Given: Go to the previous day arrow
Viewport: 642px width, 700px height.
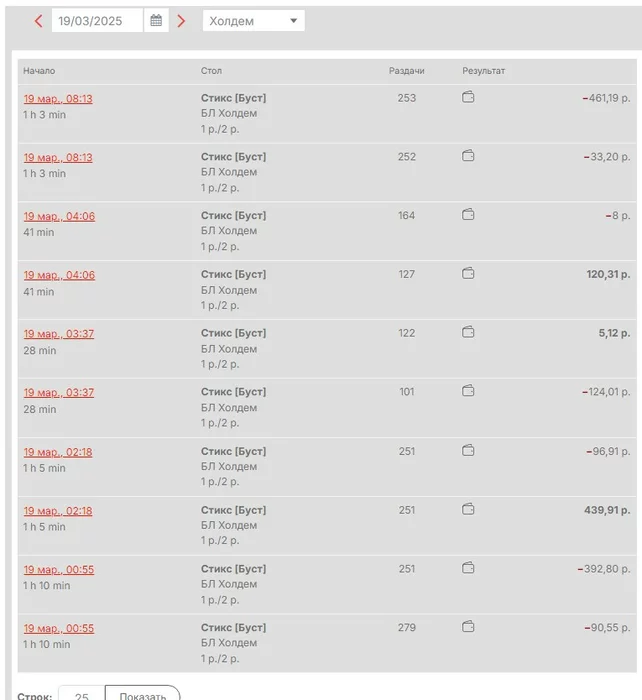Looking at the screenshot, I should [38, 21].
